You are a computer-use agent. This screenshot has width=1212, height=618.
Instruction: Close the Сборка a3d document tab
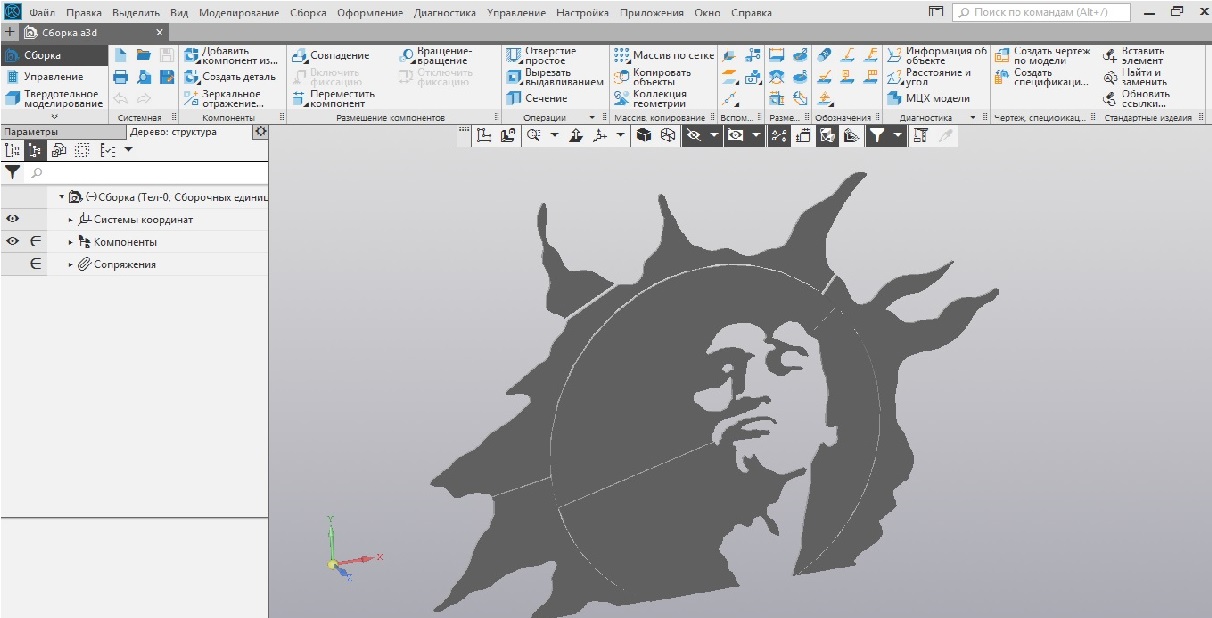pos(161,33)
